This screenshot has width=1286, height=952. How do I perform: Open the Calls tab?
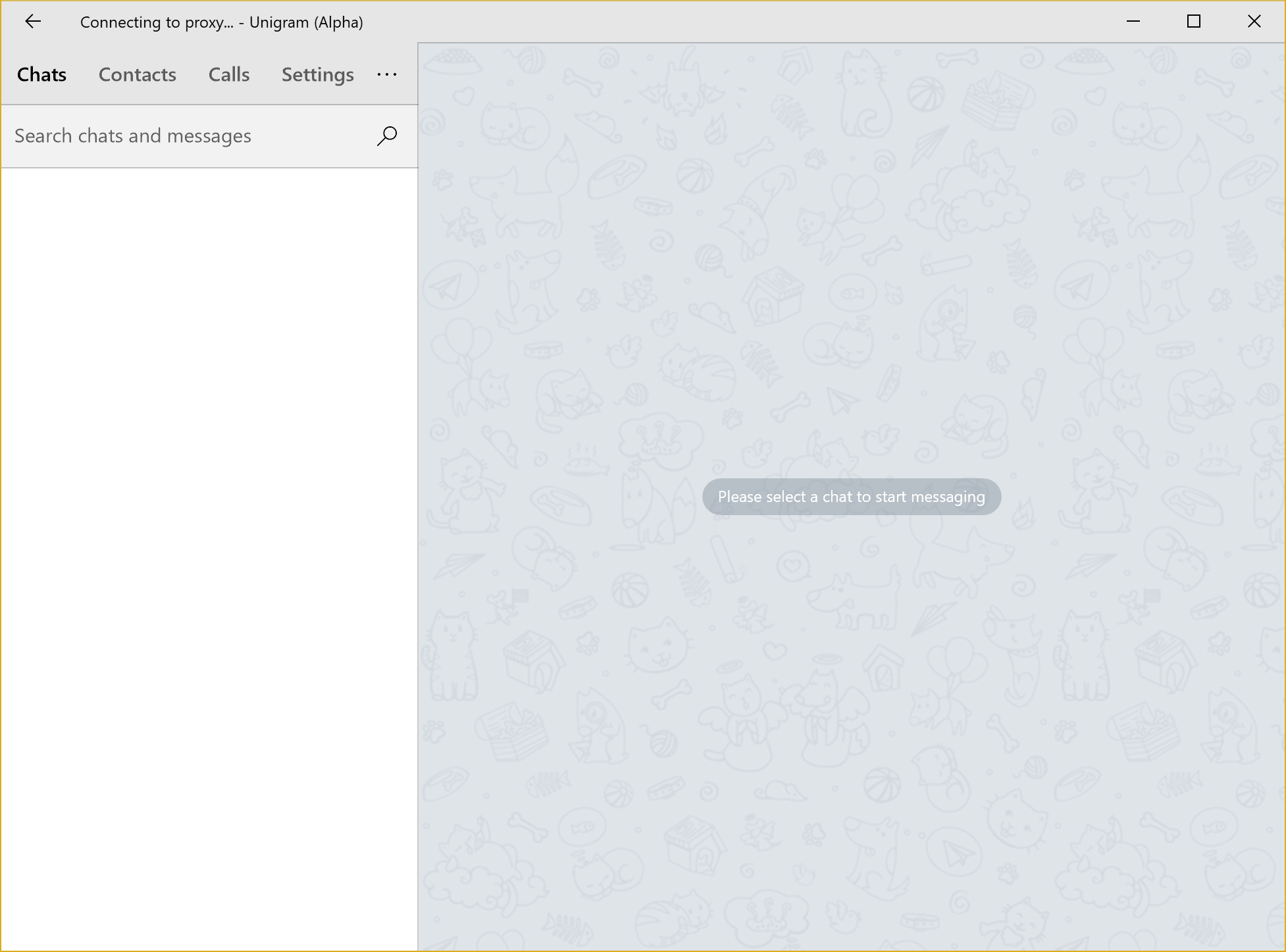tap(228, 74)
